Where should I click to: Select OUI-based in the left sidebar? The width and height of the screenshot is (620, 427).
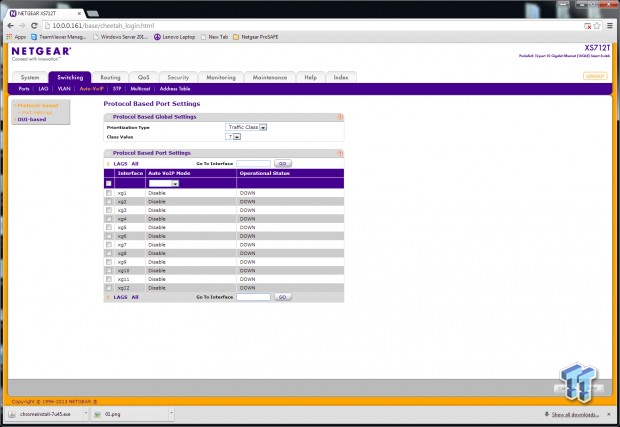pos(32,119)
